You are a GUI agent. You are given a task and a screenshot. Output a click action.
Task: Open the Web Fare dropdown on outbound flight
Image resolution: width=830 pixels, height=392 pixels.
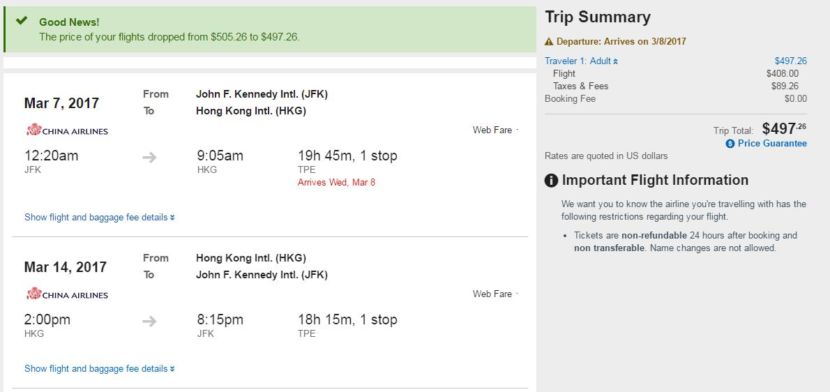495,130
